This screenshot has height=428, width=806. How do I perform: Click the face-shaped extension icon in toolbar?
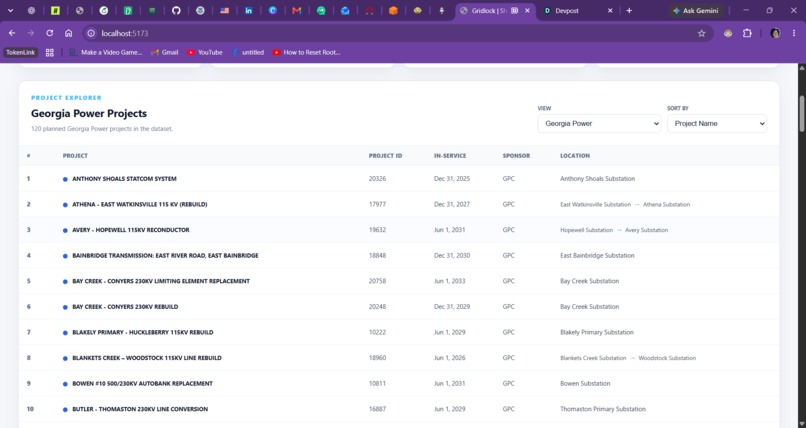[728, 33]
